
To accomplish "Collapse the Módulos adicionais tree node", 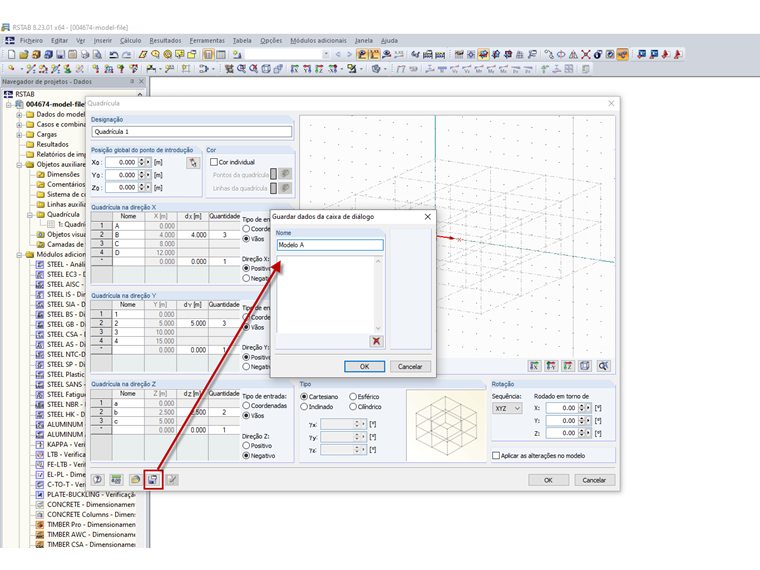I will coord(19,254).
